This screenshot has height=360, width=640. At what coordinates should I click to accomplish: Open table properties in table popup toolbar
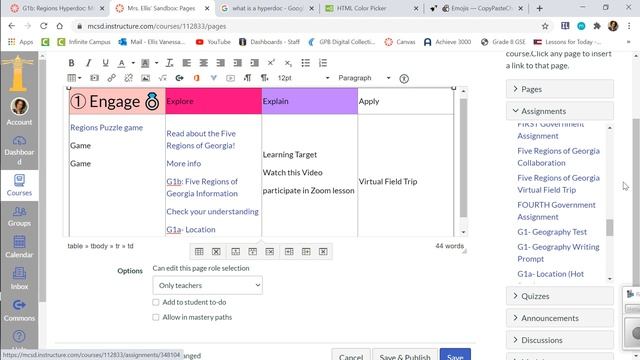[199, 252]
